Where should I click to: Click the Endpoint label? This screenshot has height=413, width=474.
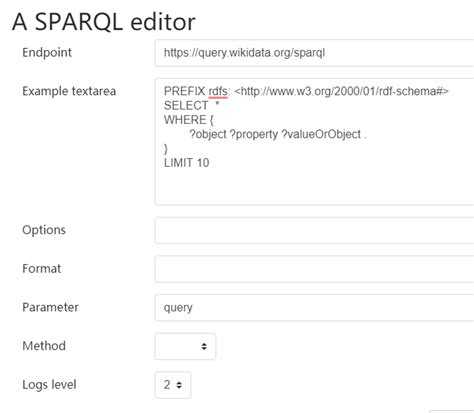tap(47, 53)
